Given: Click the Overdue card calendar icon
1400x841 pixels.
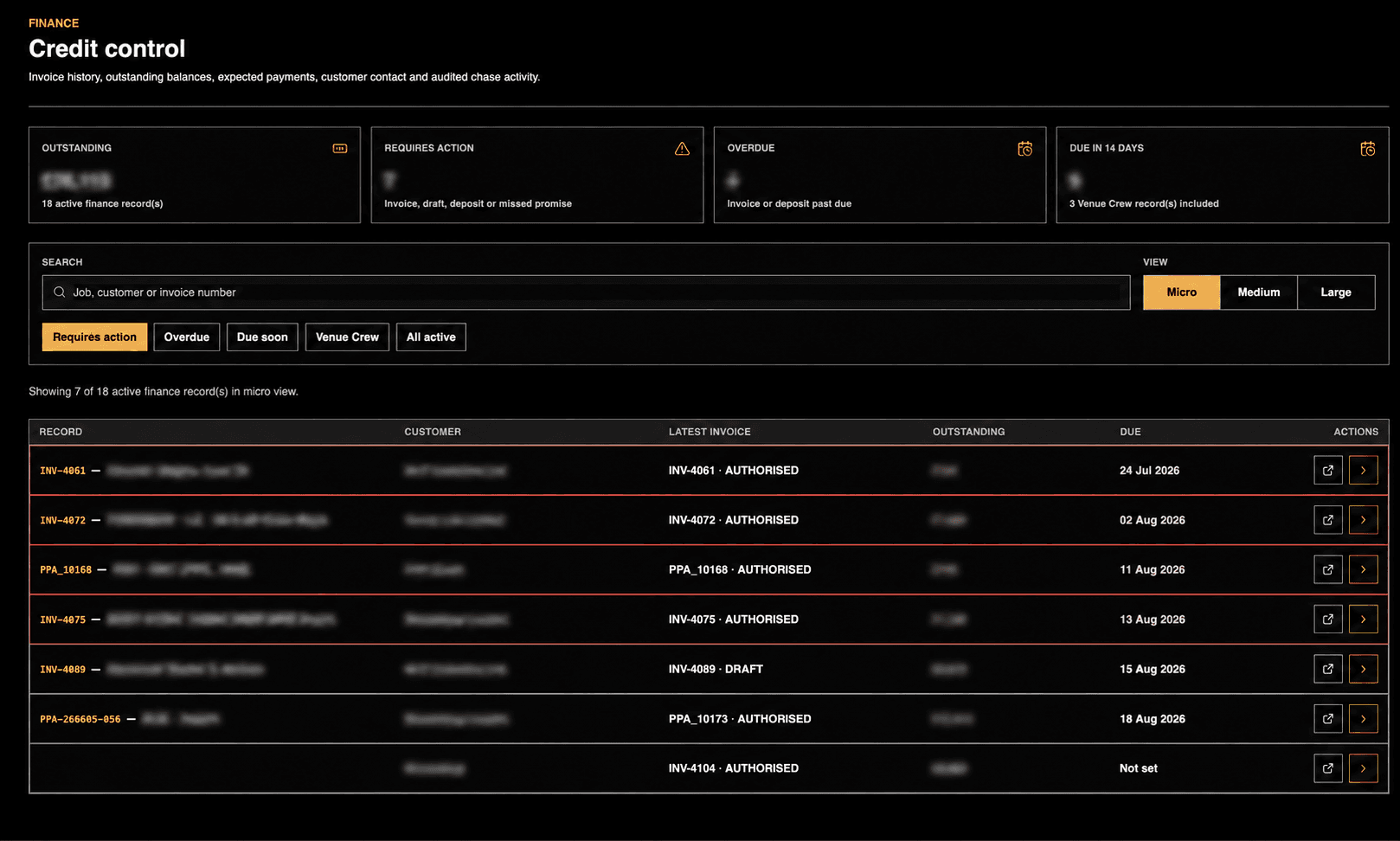Looking at the screenshot, I should point(1025,149).
